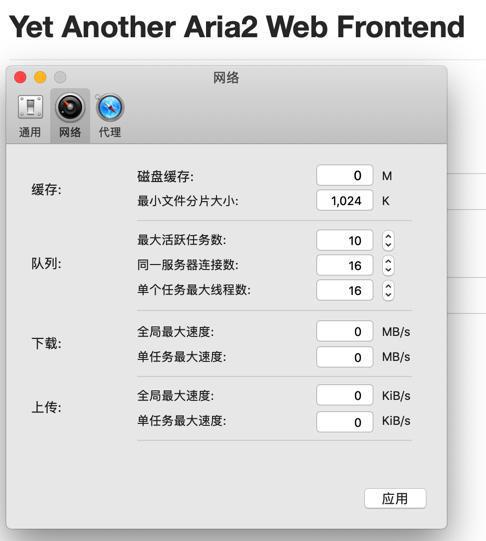Open the 通用 general preferences icon
486x541 pixels.
point(30,107)
